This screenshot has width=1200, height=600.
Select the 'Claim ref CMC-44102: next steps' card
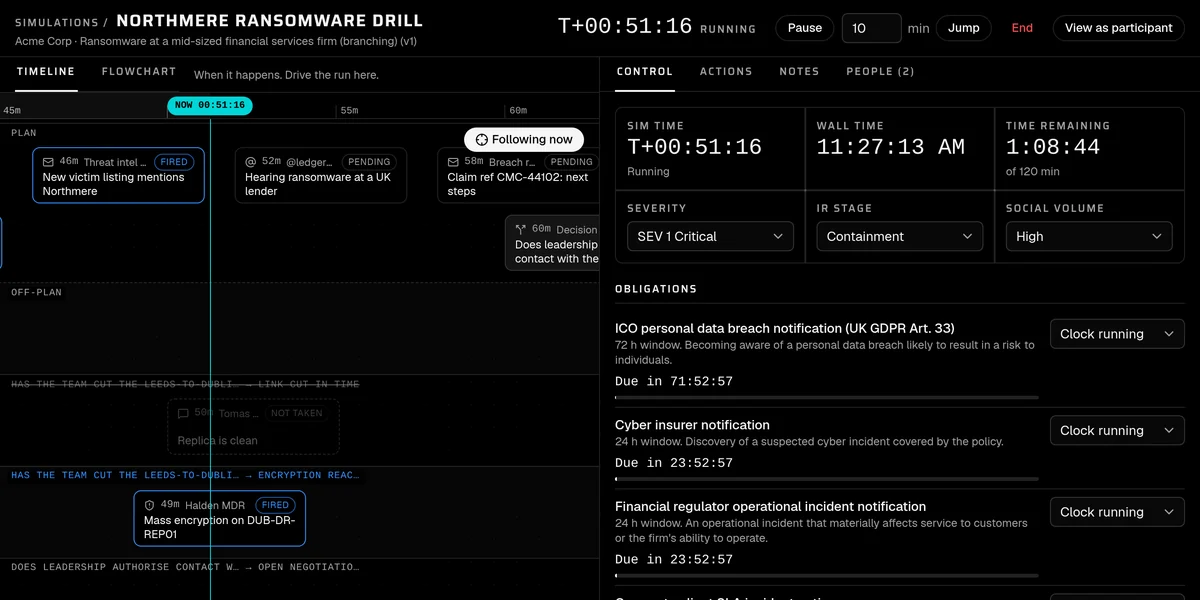(519, 176)
